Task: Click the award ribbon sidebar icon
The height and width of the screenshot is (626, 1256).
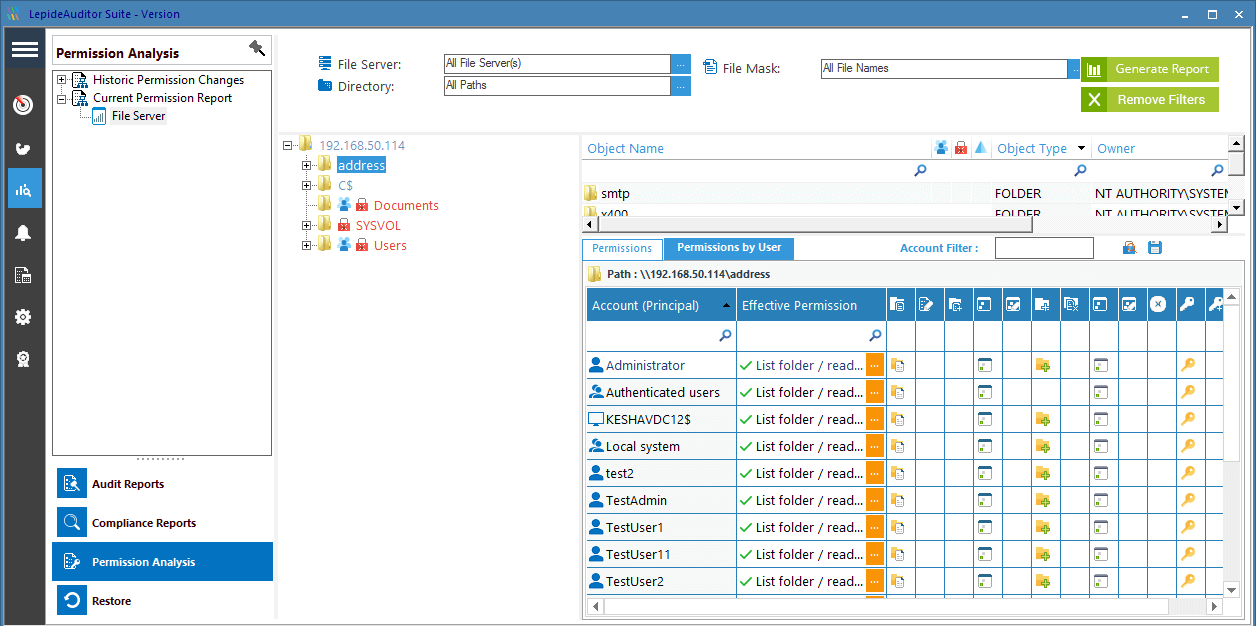Action: point(24,360)
